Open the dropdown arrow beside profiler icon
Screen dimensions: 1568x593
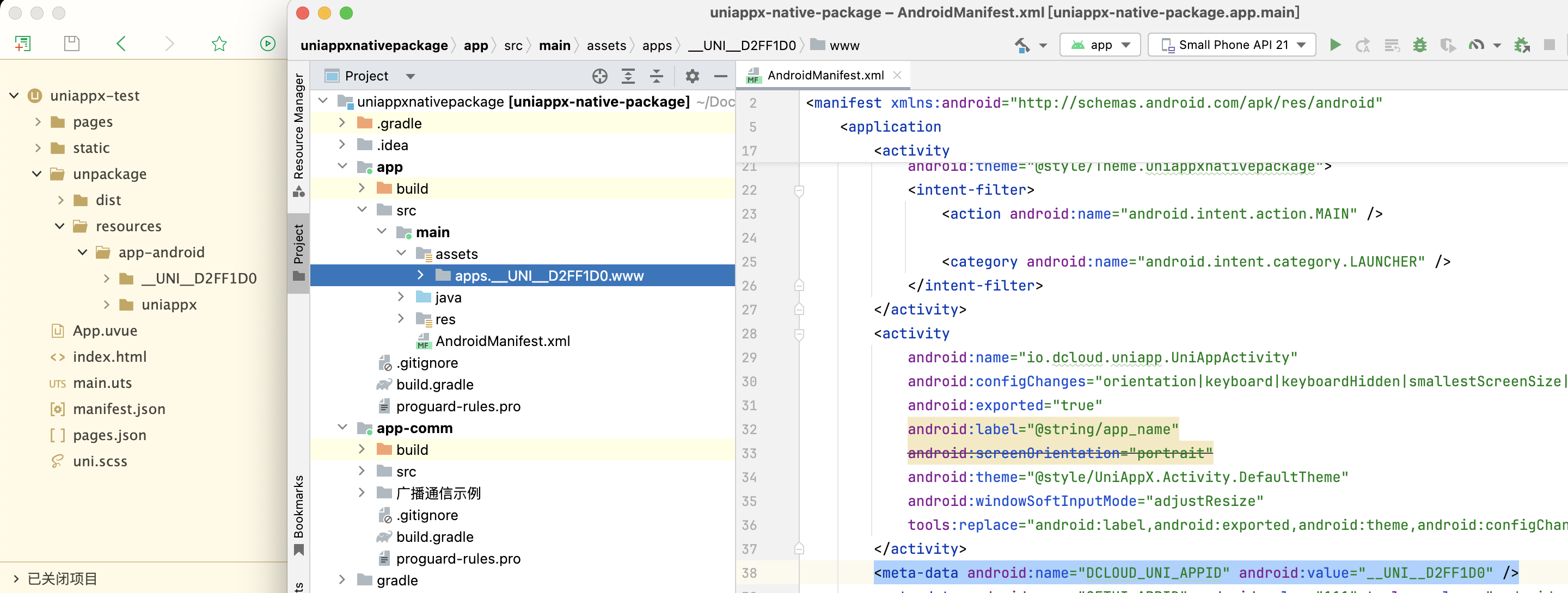pos(1497,46)
